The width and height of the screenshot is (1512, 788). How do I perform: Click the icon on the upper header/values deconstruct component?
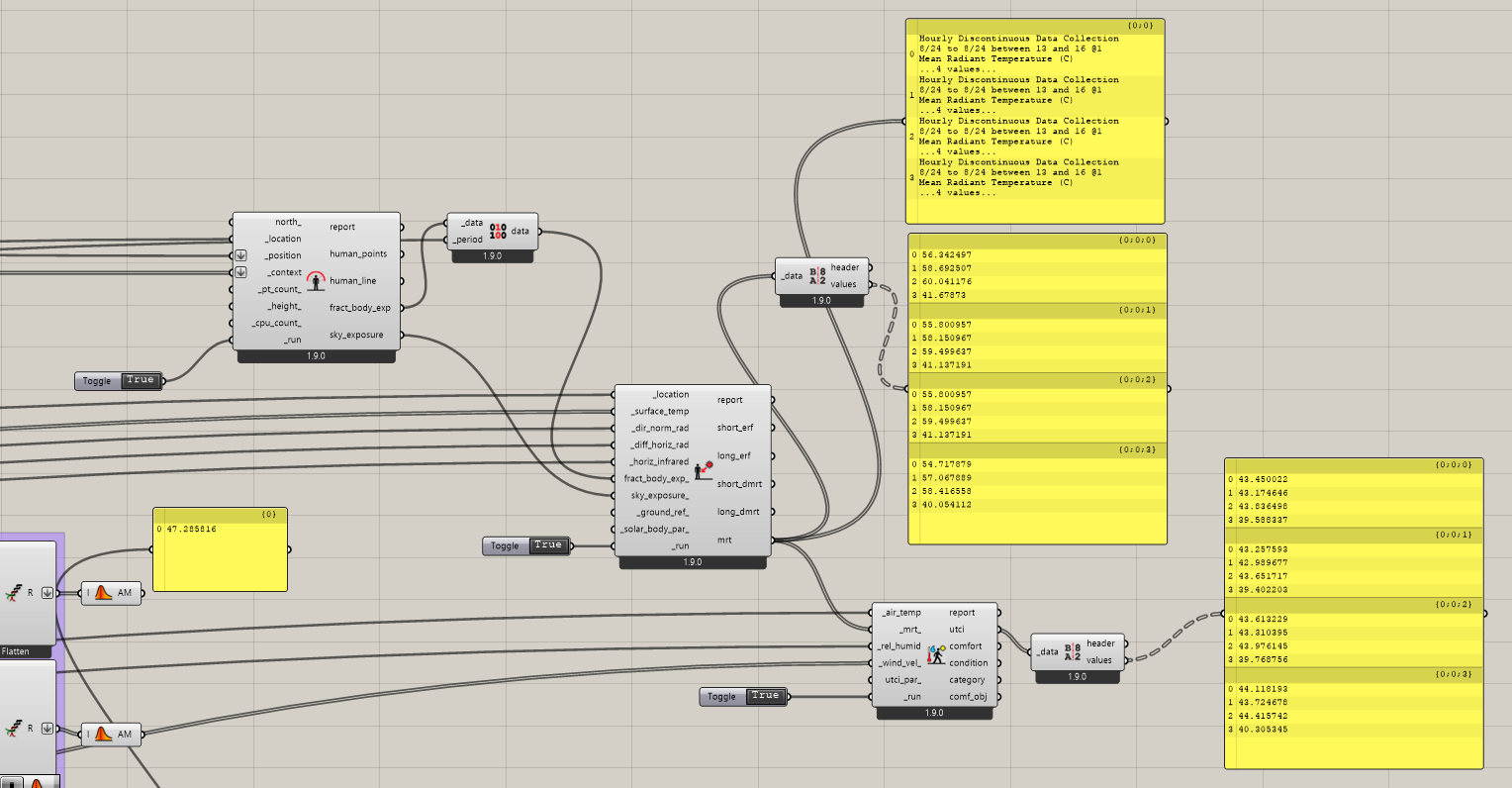point(817,276)
